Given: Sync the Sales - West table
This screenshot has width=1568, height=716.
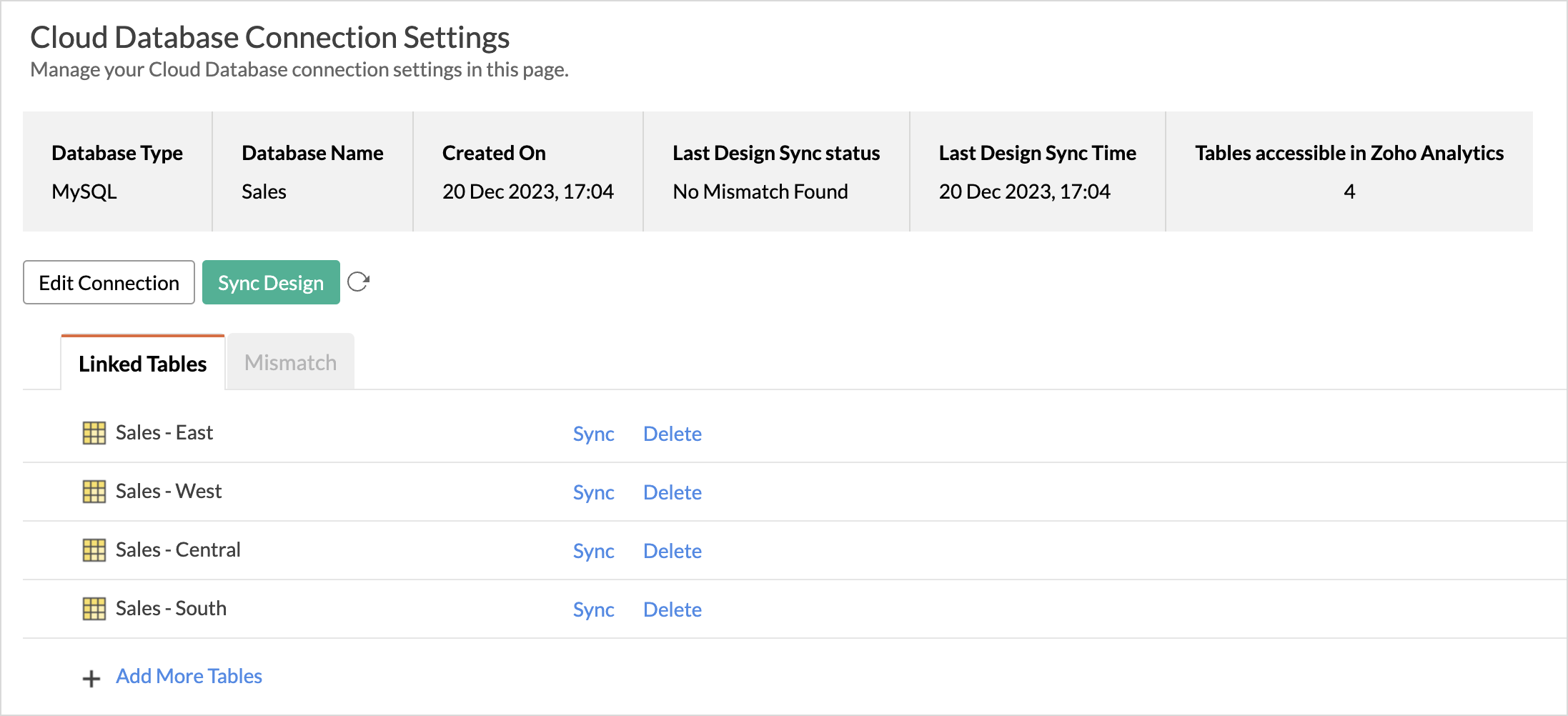Looking at the screenshot, I should 593,492.
